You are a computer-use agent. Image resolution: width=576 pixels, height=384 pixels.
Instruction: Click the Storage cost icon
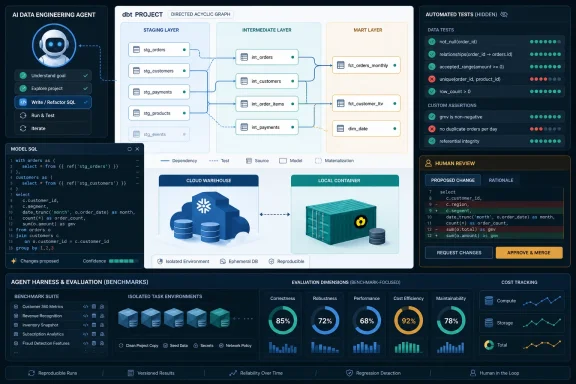point(489,323)
